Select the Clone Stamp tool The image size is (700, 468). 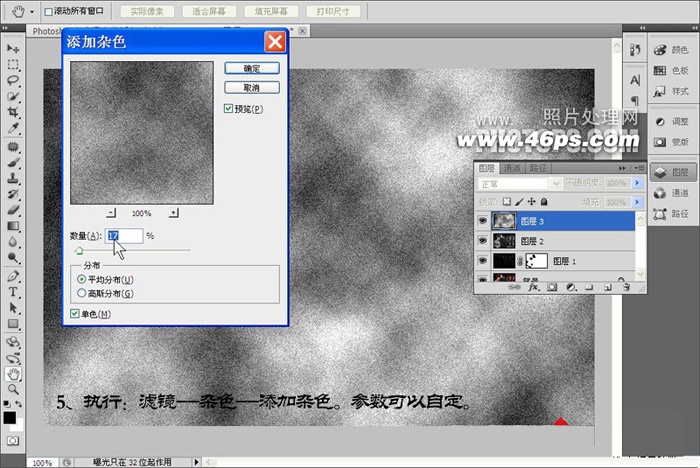click(x=13, y=178)
